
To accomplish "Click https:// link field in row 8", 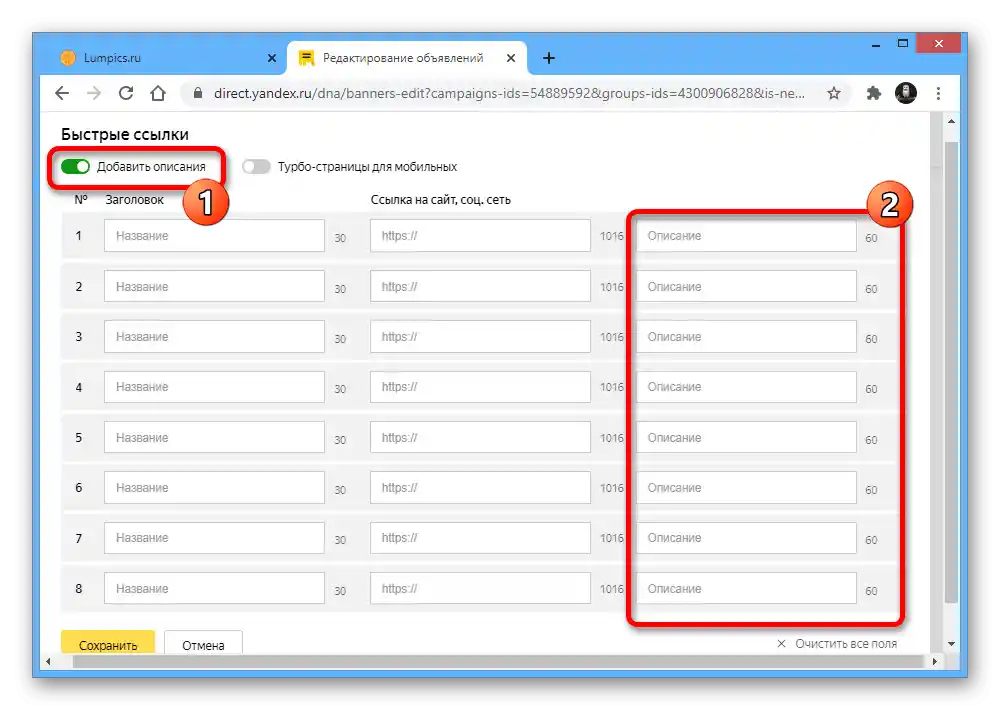I will tap(480, 588).
